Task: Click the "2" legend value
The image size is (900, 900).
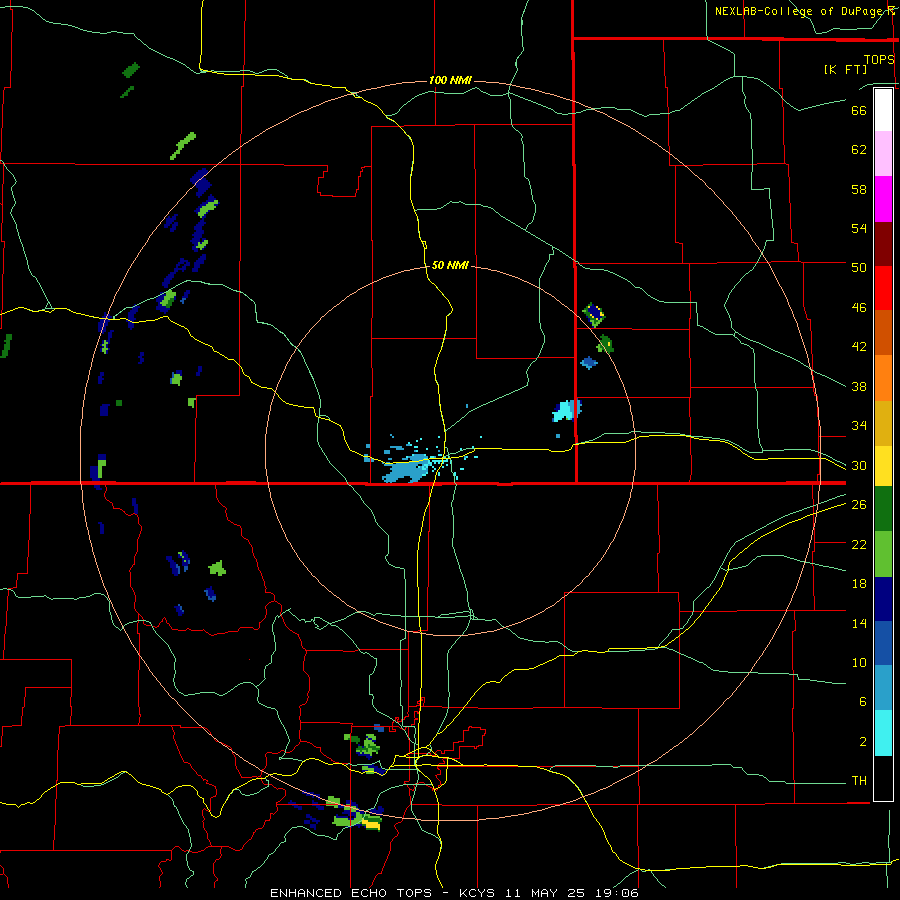Action: tap(862, 742)
